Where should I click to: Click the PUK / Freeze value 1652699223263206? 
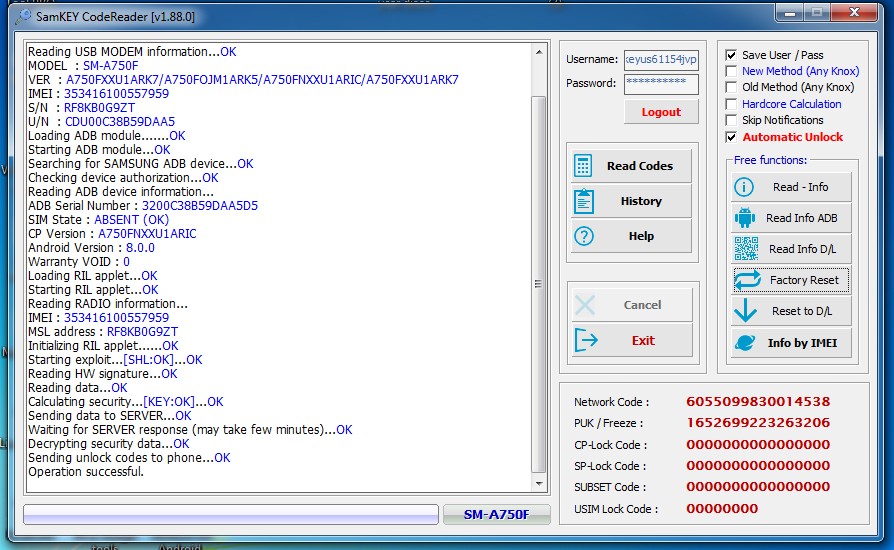click(x=758, y=422)
